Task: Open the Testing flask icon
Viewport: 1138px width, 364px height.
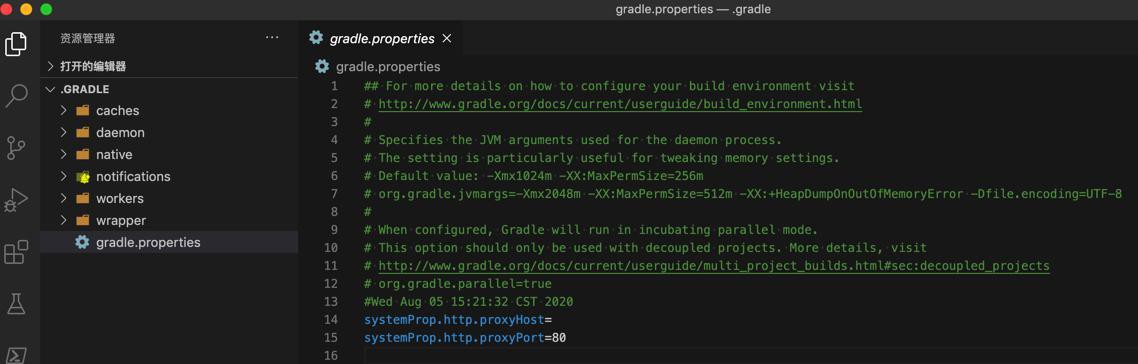Action: coord(16,304)
